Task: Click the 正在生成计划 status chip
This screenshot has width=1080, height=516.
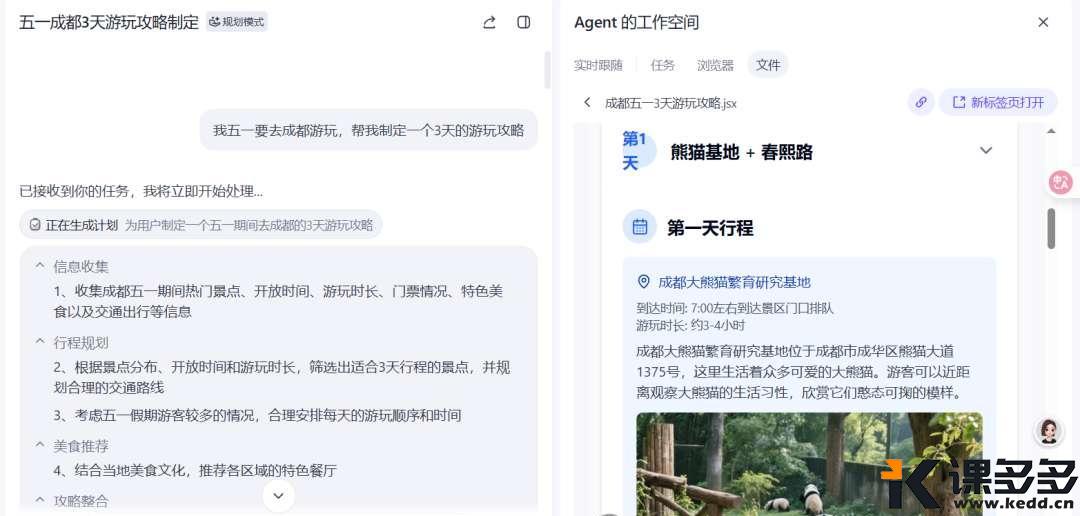Action: (200, 225)
